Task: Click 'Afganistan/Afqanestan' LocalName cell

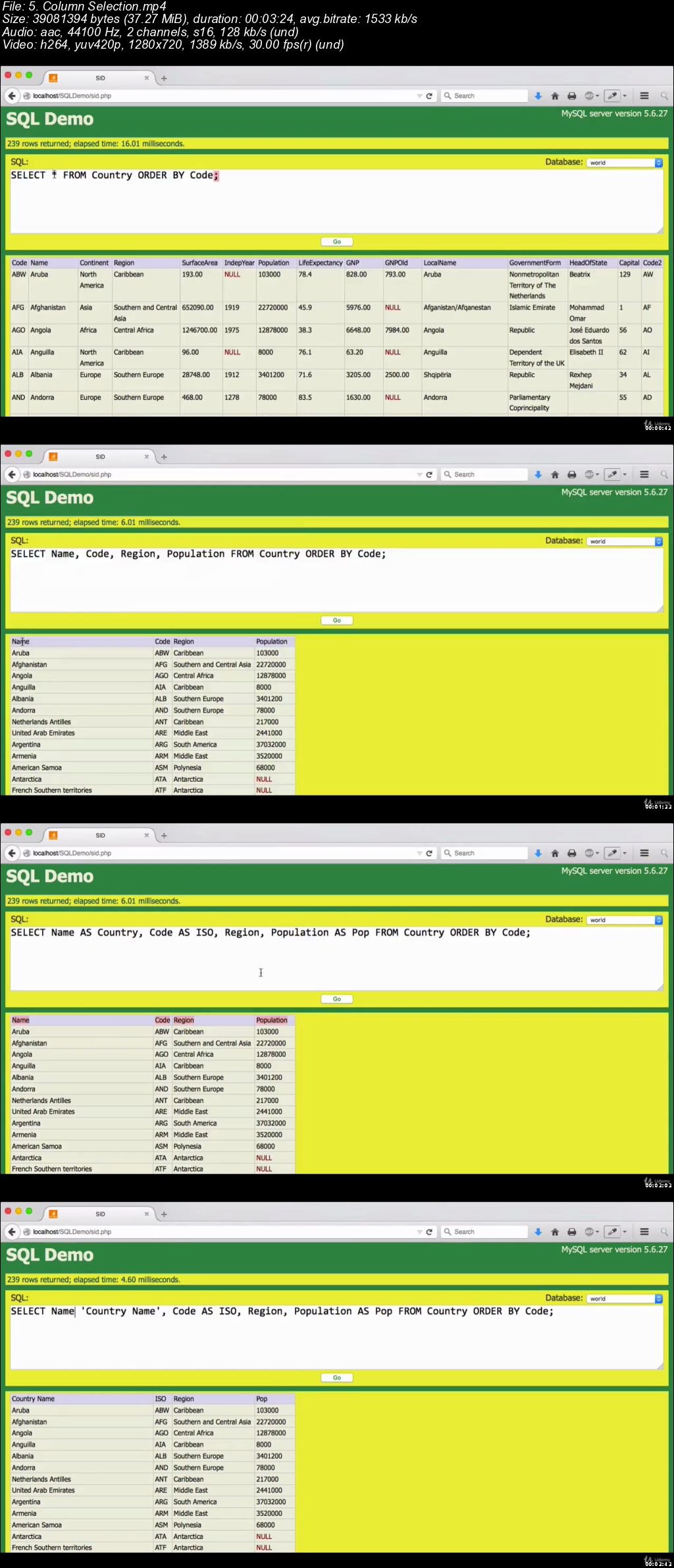Action: pos(457,308)
